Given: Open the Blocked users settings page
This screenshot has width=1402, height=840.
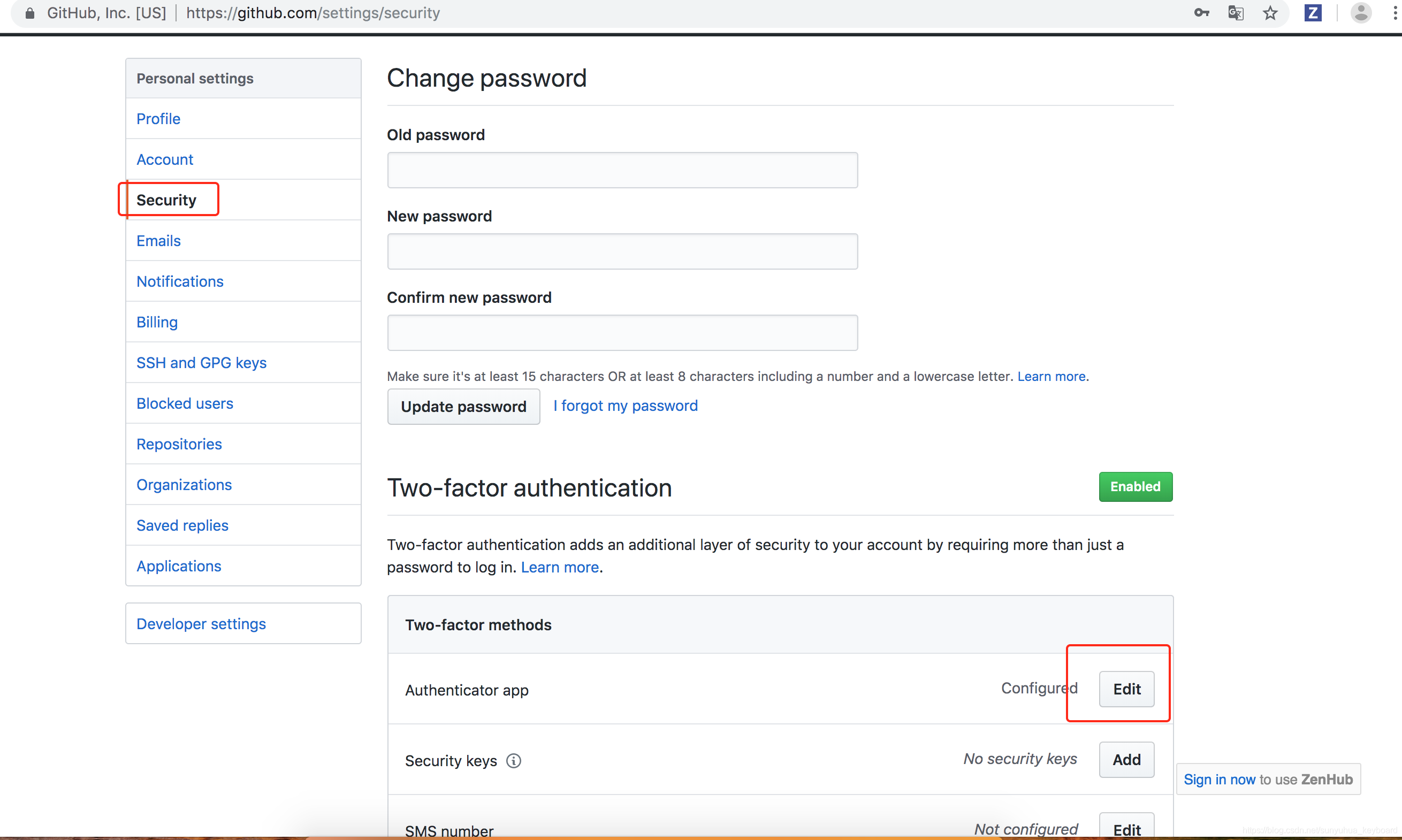Looking at the screenshot, I should click(185, 403).
